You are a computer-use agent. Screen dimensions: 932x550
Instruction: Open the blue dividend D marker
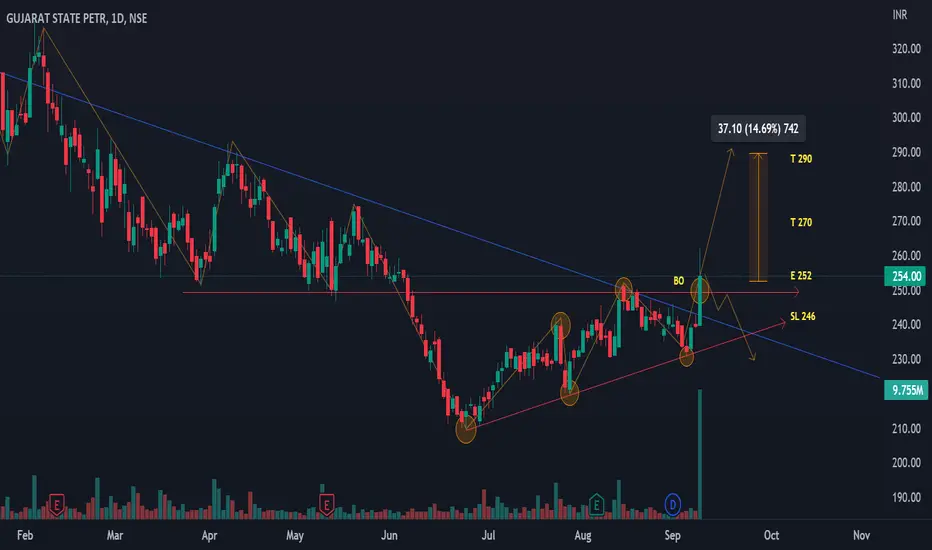pos(672,505)
